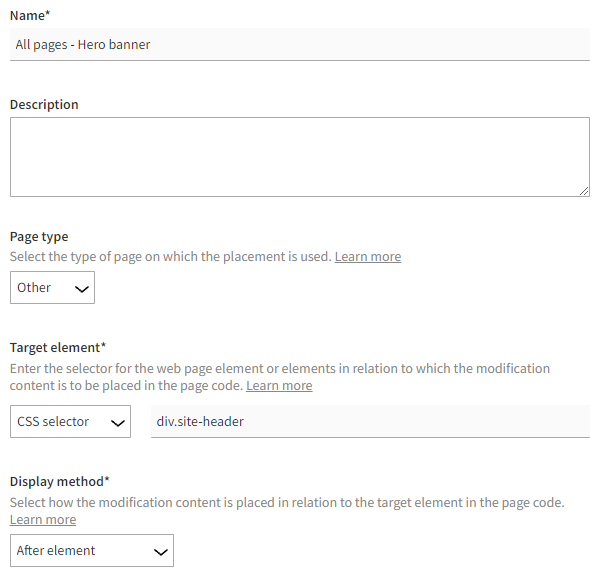Screen dimensions: 600x577
Task: Click the Page type heading label
Action: [x=39, y=237]
